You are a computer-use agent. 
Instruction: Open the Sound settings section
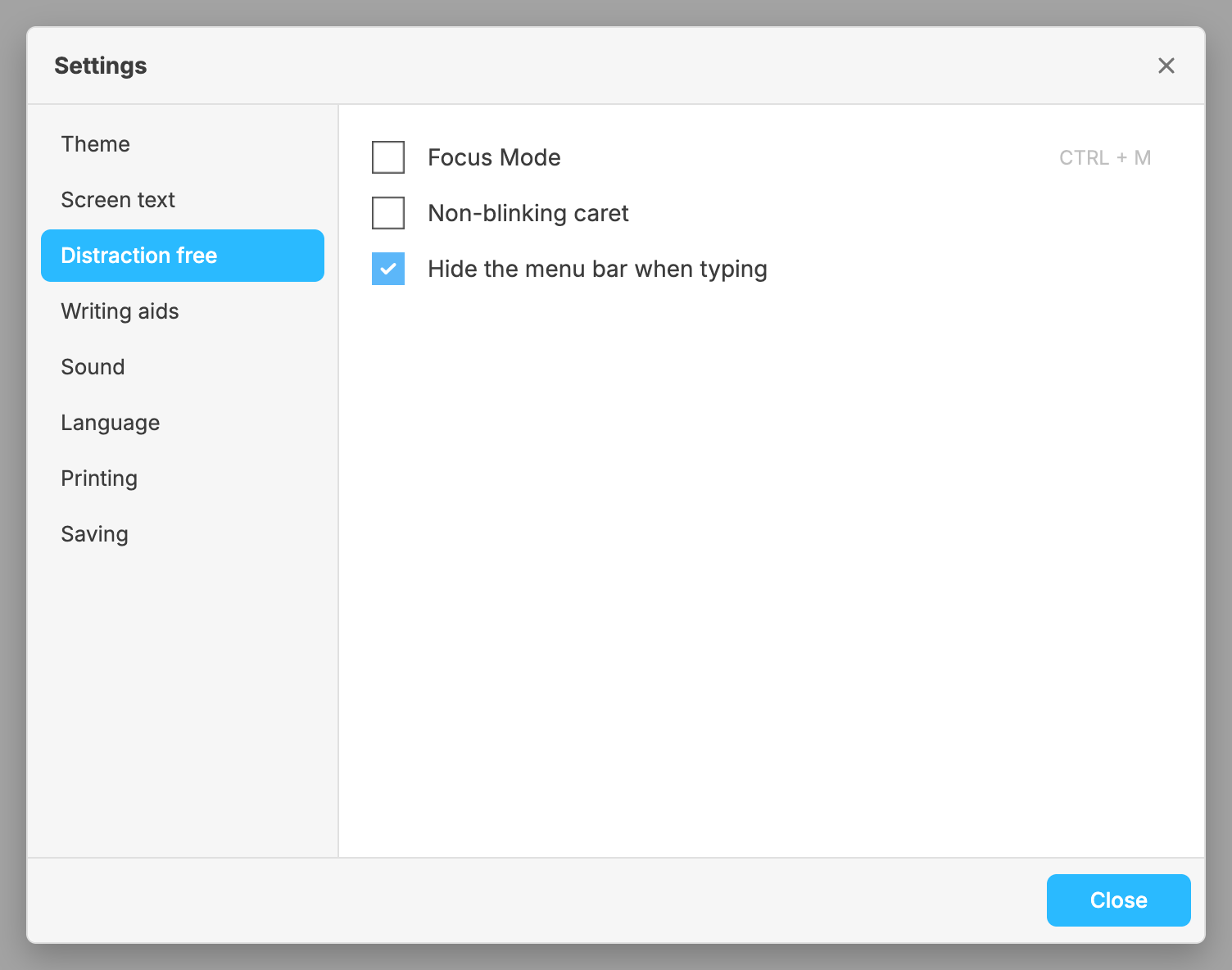click(183, 367)
